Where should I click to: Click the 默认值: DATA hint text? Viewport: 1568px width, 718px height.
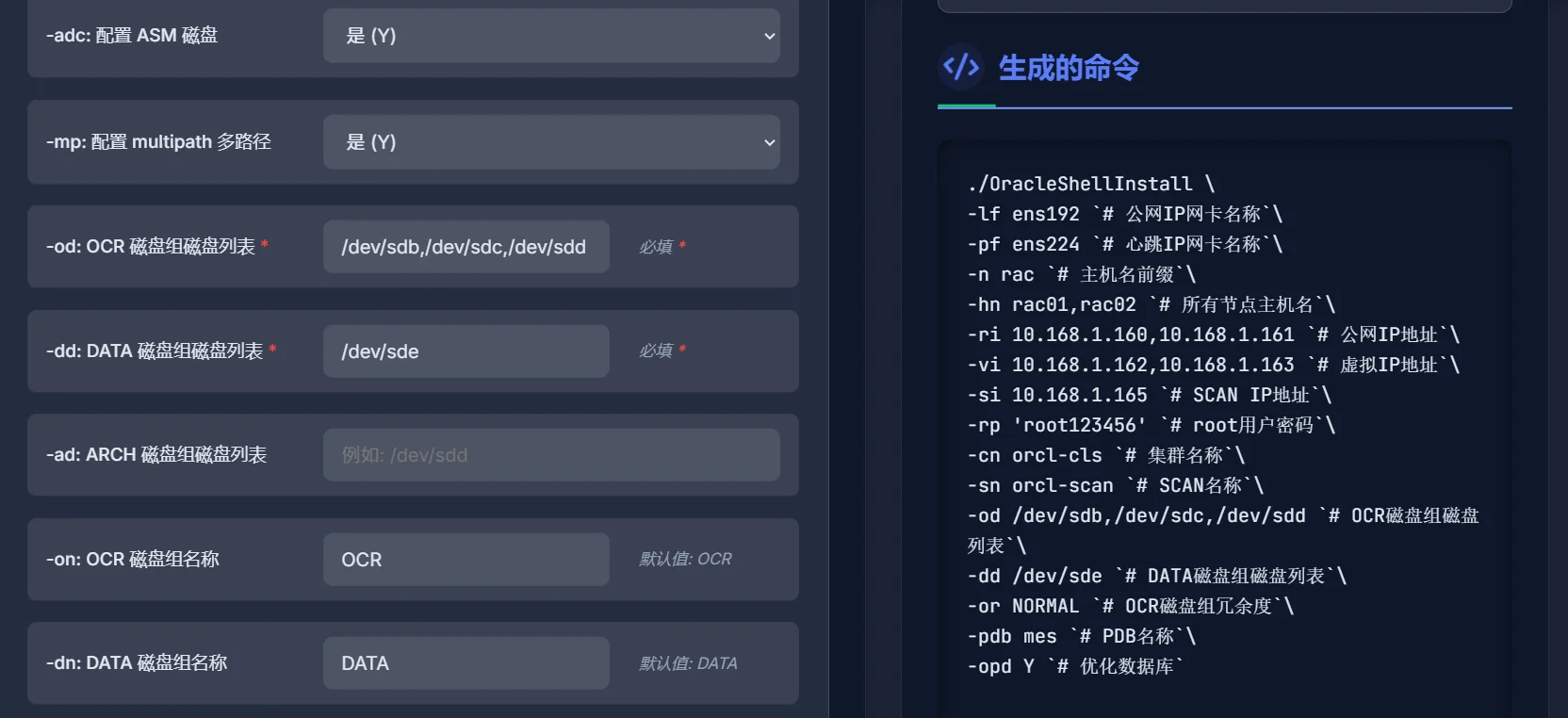pos(688,663)
